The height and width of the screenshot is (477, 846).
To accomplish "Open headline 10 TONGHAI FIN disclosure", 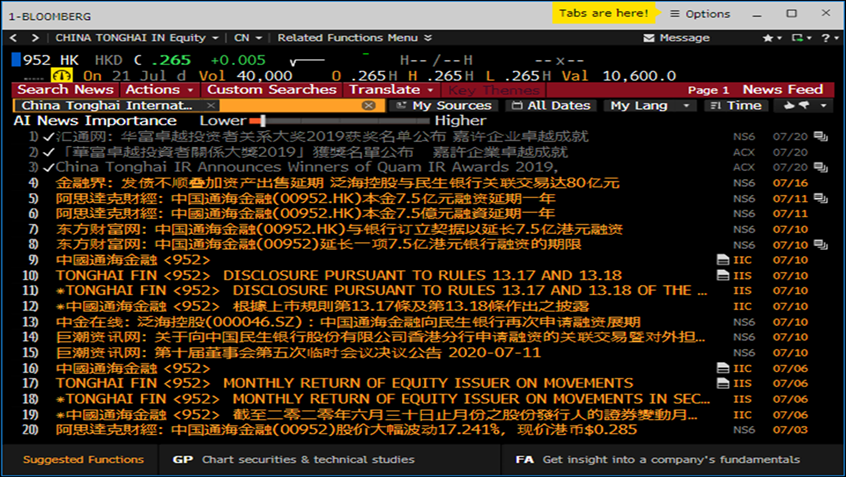I will click(x=339, y=276).
